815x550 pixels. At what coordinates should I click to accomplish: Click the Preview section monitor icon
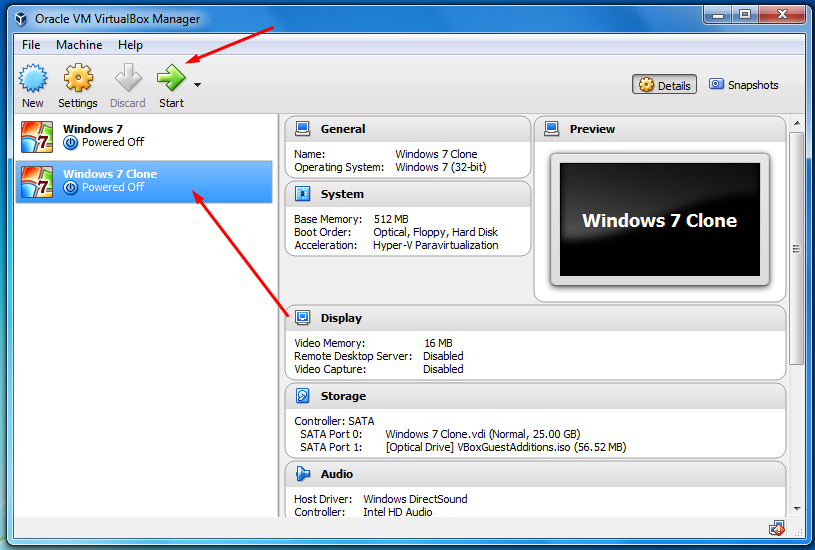[551, 128]
